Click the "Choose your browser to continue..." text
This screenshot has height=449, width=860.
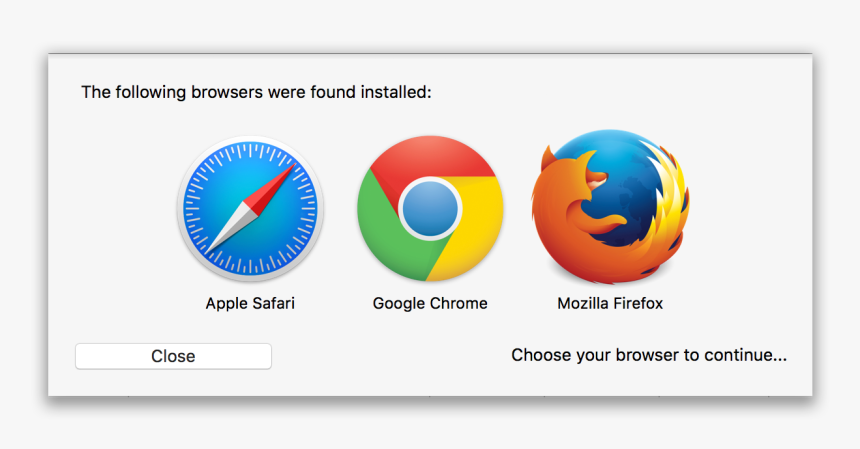point(649,355)
